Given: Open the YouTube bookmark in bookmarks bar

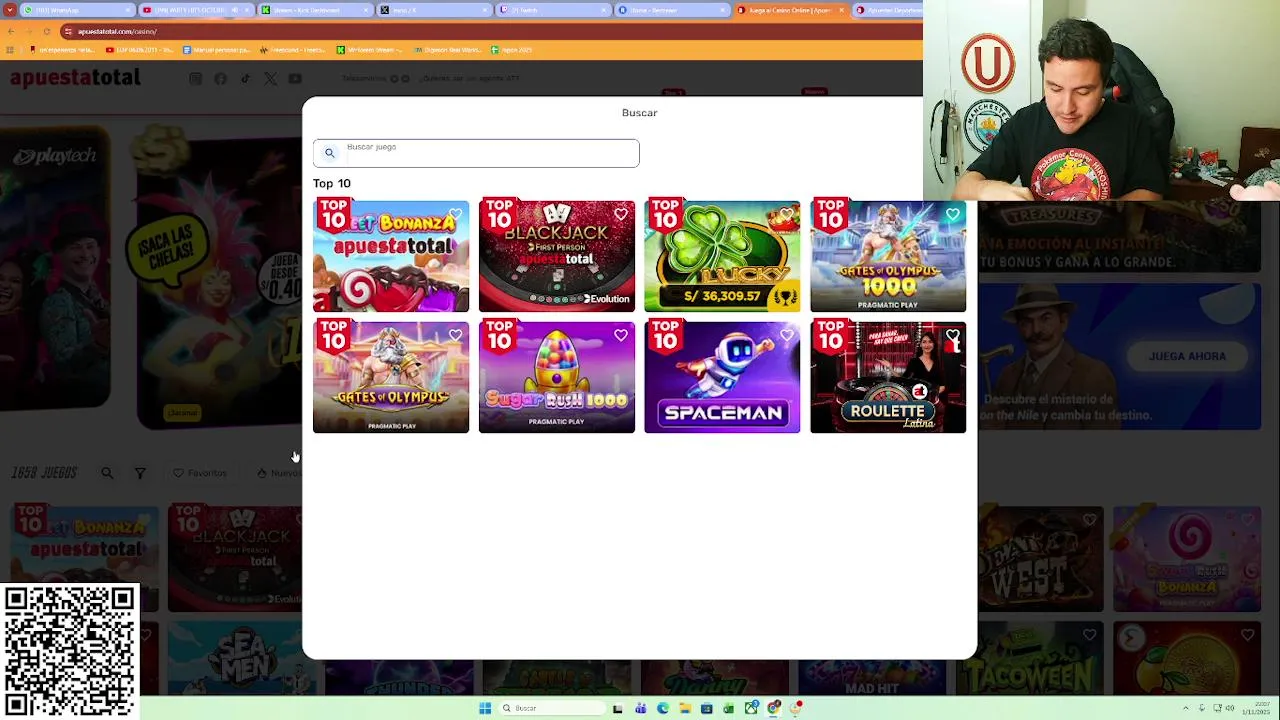Looking at the screenshot, I should pos(139,49).
